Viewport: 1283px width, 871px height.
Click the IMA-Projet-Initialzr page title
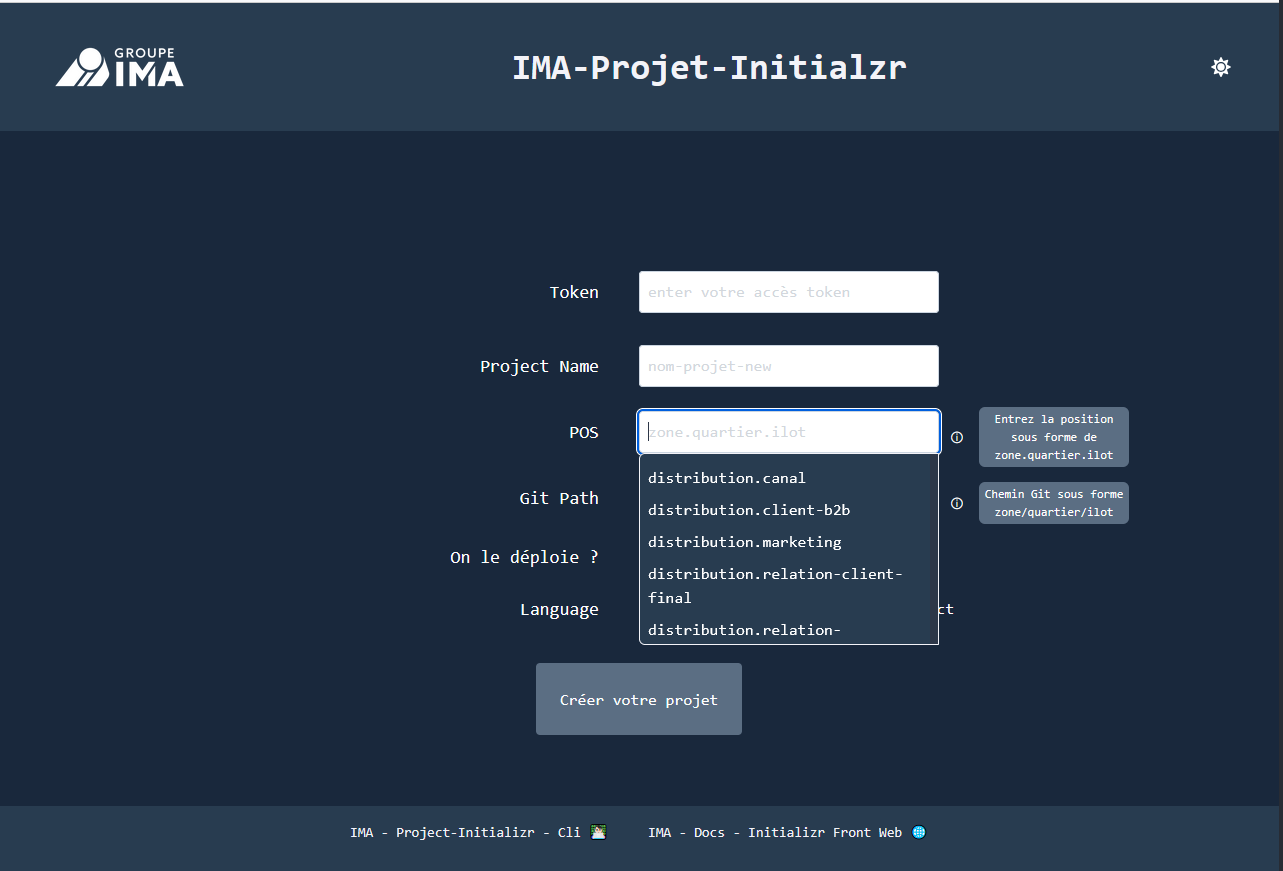709,67
